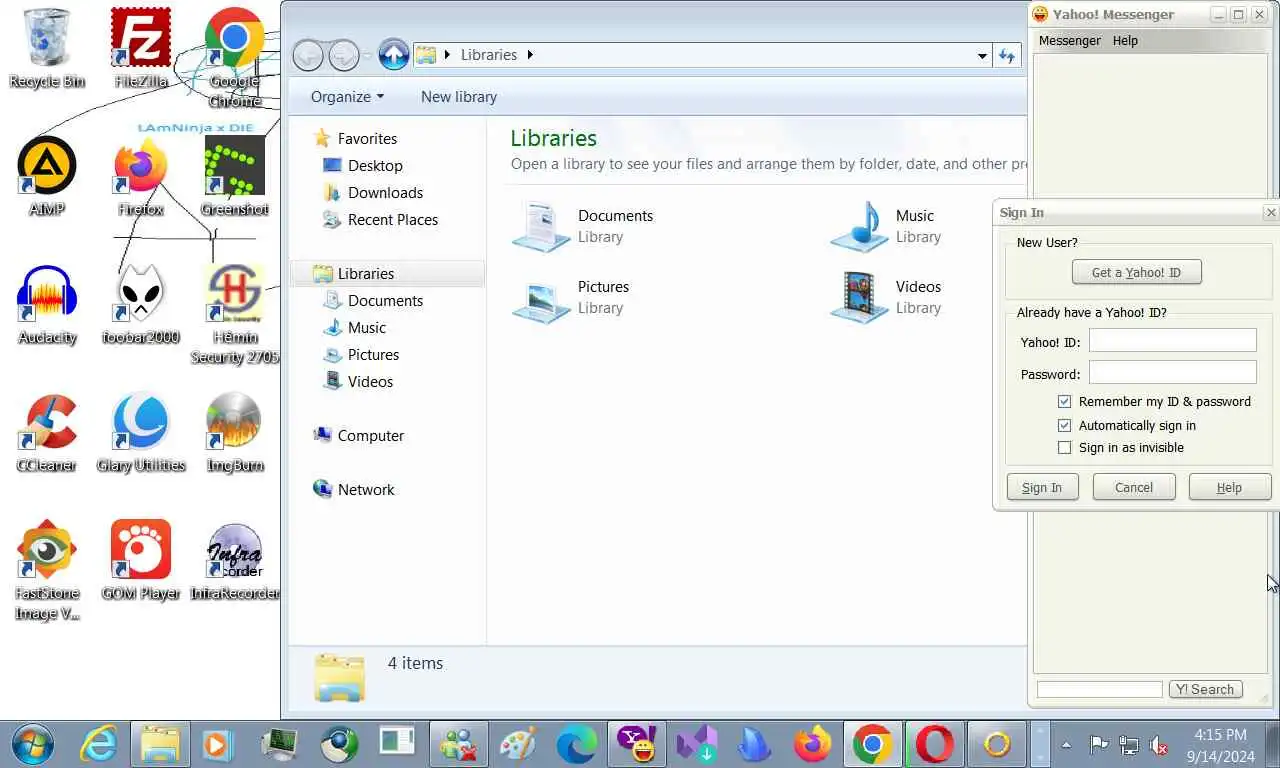The width and height of the screenshot is (1280, 768).
Task: Open Yahoo Messenger Help menu
Action: pyautogui.click(x=1125, y=41)
